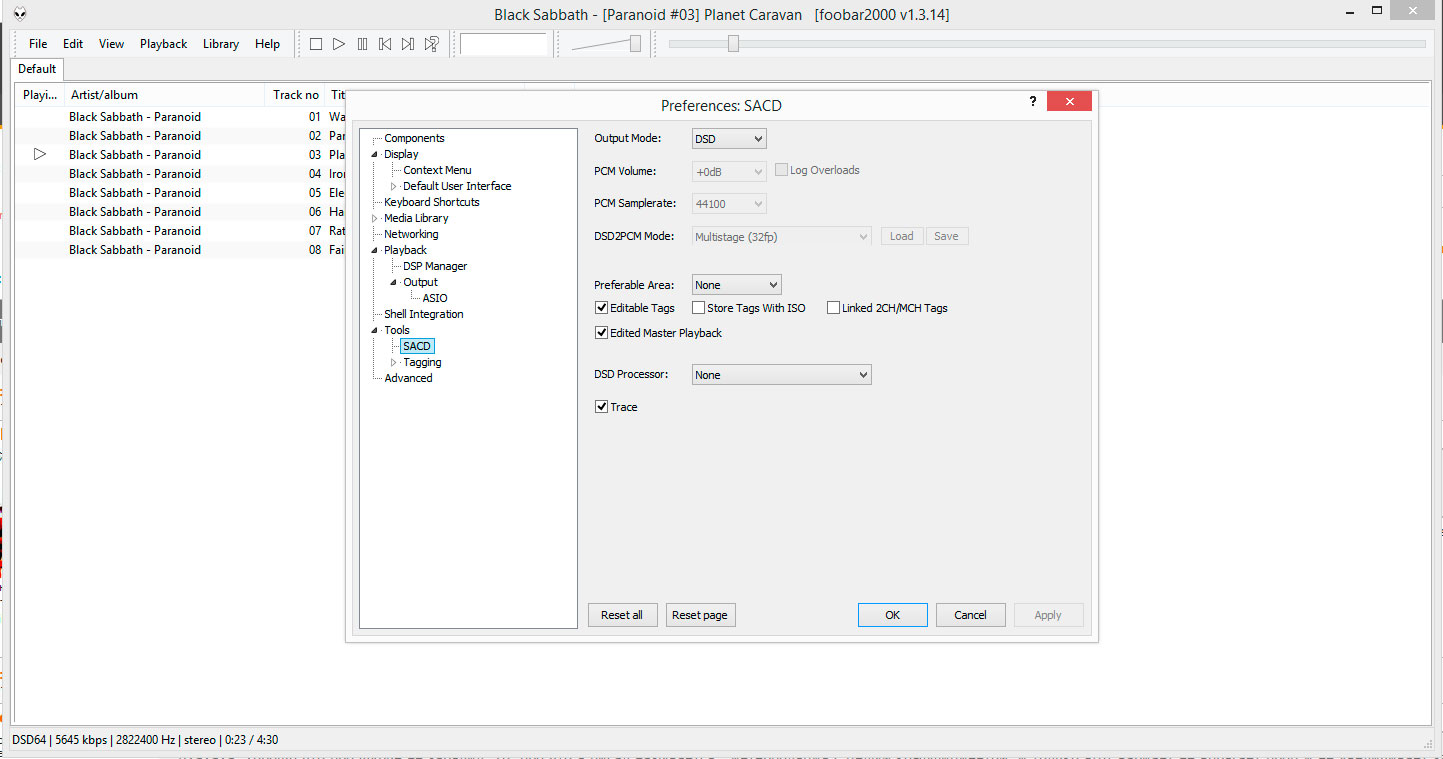Click the seekbar position handle

(x=733, y=43)
